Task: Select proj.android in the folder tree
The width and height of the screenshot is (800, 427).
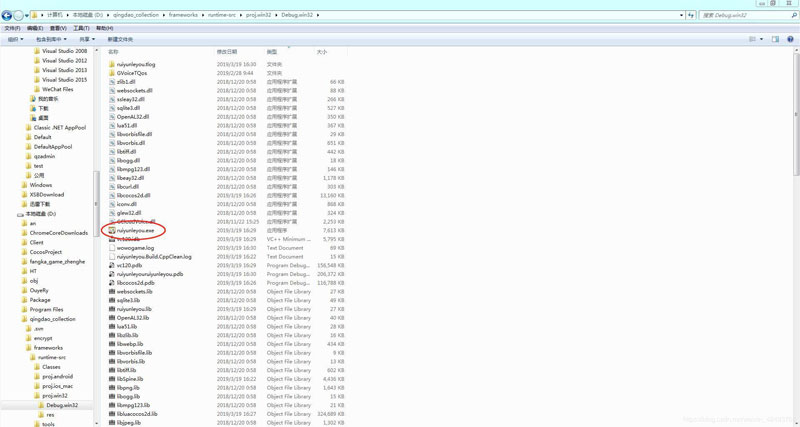Action: click(x=58, y=376)
